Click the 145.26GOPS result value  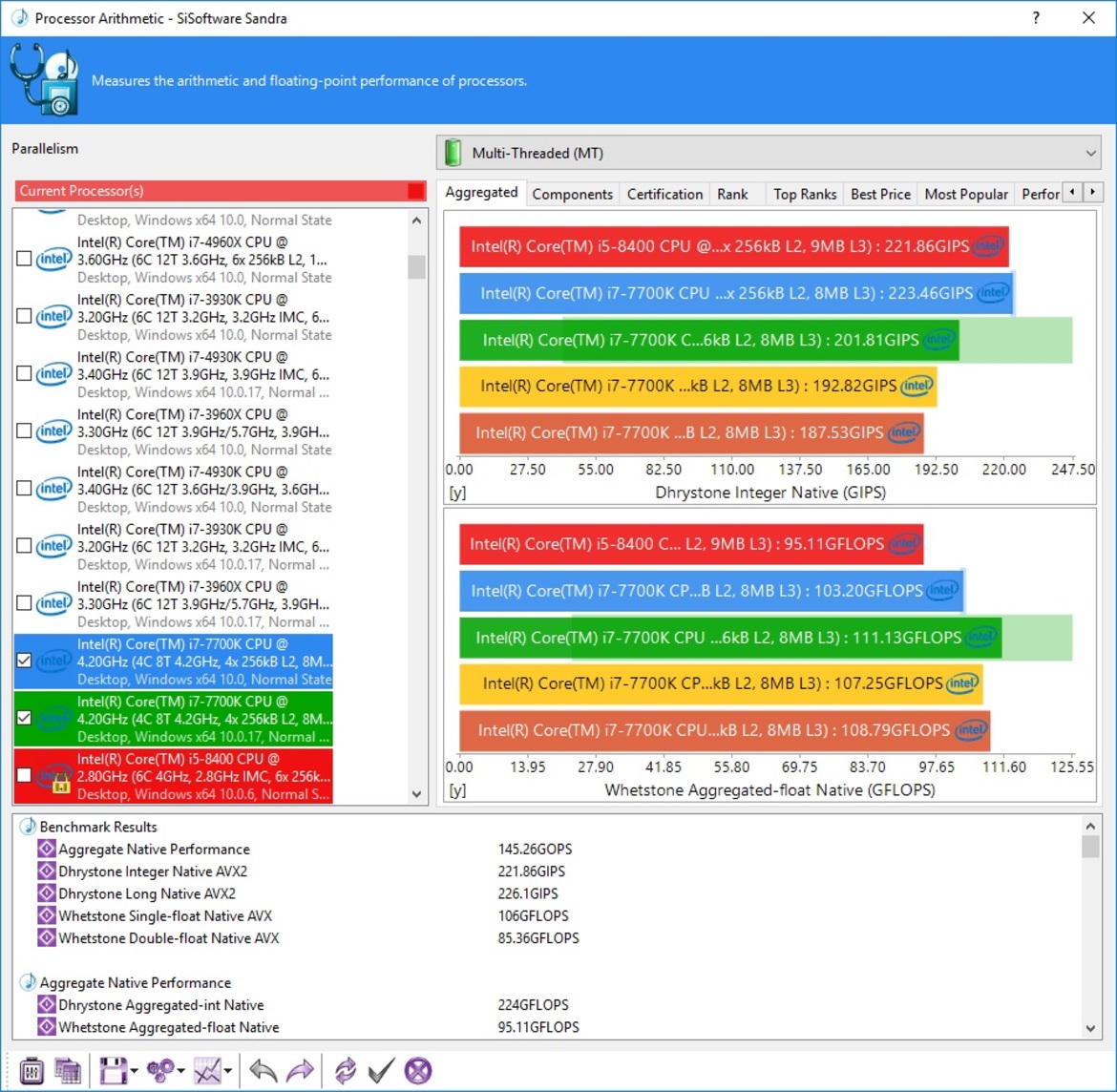535,850
